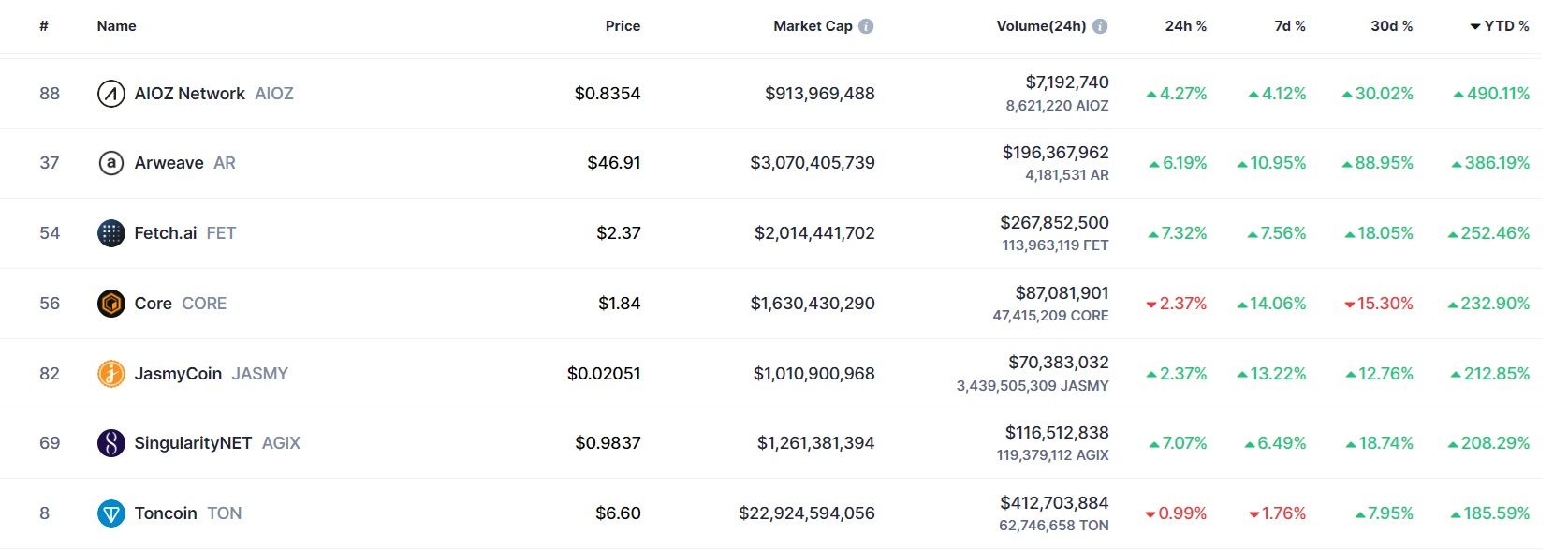Click the Market Cap info icon
1568x550 pixels.
point(866,26)
